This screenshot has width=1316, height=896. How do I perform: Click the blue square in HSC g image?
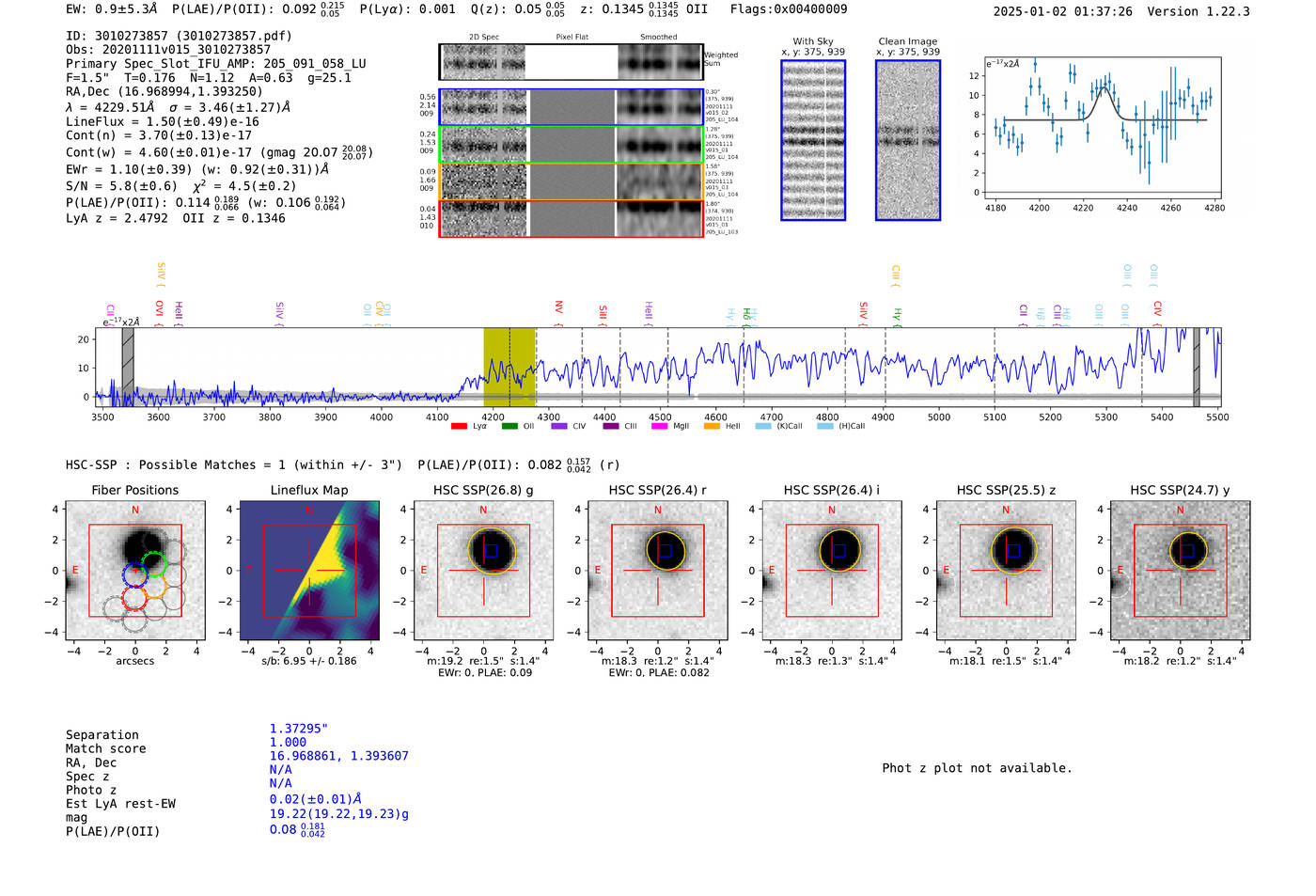[x=491, y=551]
